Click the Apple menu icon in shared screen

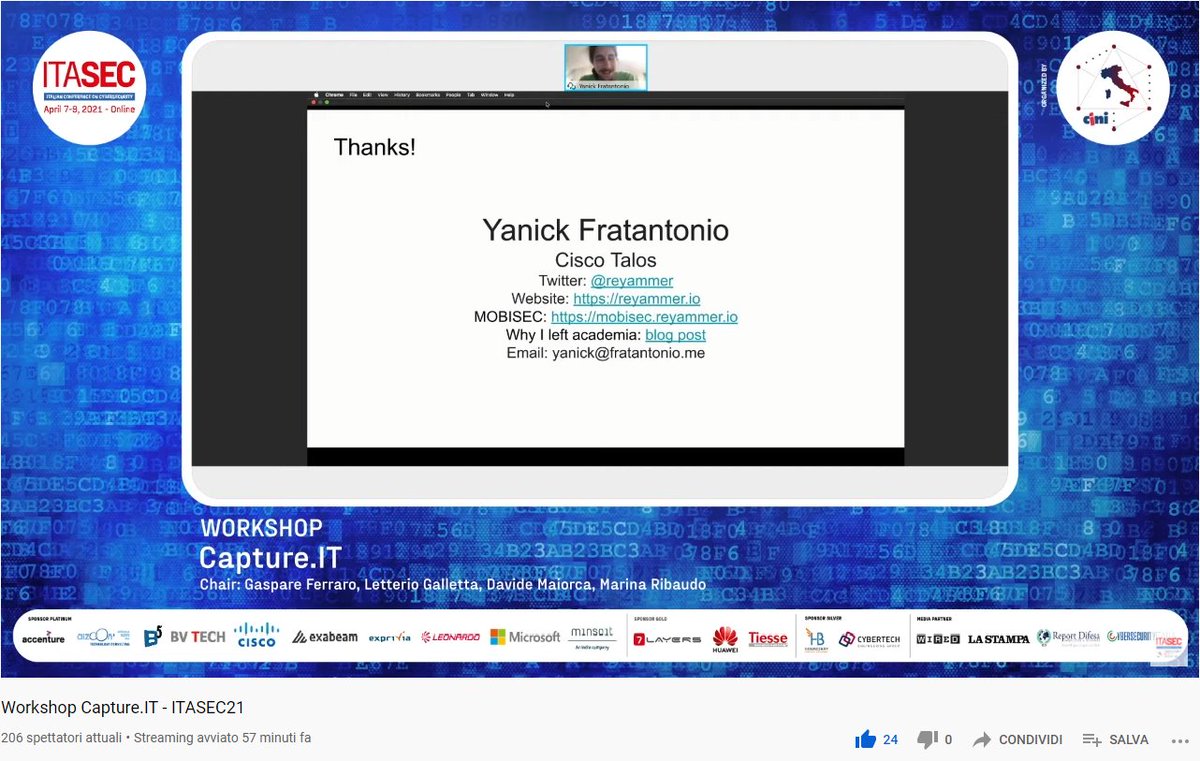(316, 95)
